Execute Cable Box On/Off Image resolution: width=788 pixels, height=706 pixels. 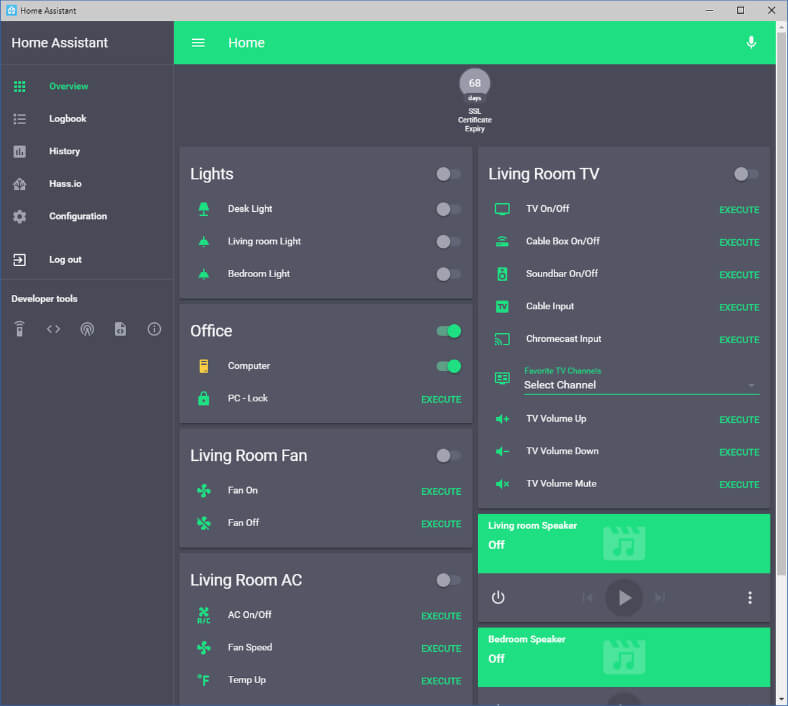click(739, 243)
